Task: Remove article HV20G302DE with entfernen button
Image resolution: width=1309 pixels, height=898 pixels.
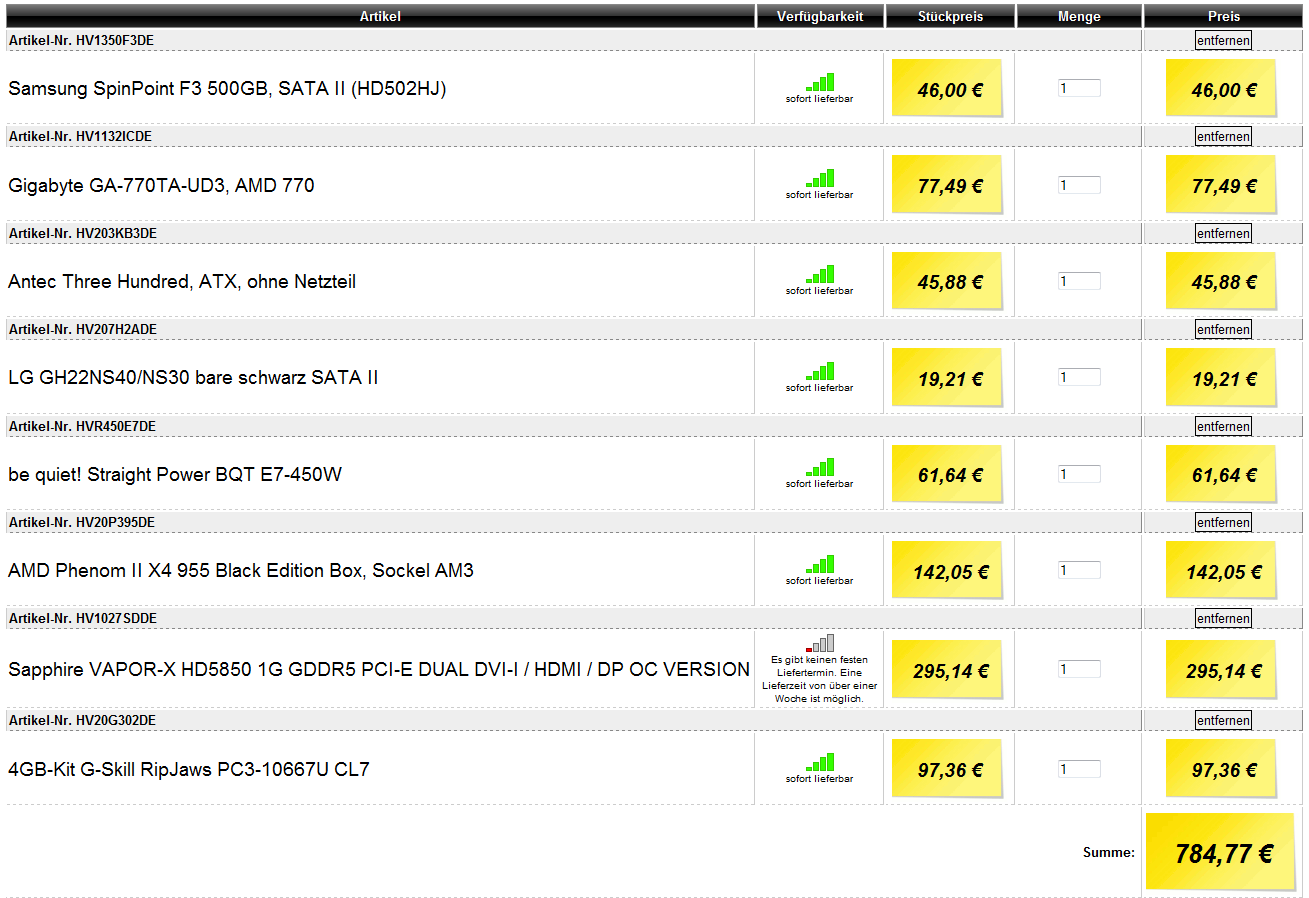Action: 1223,720
